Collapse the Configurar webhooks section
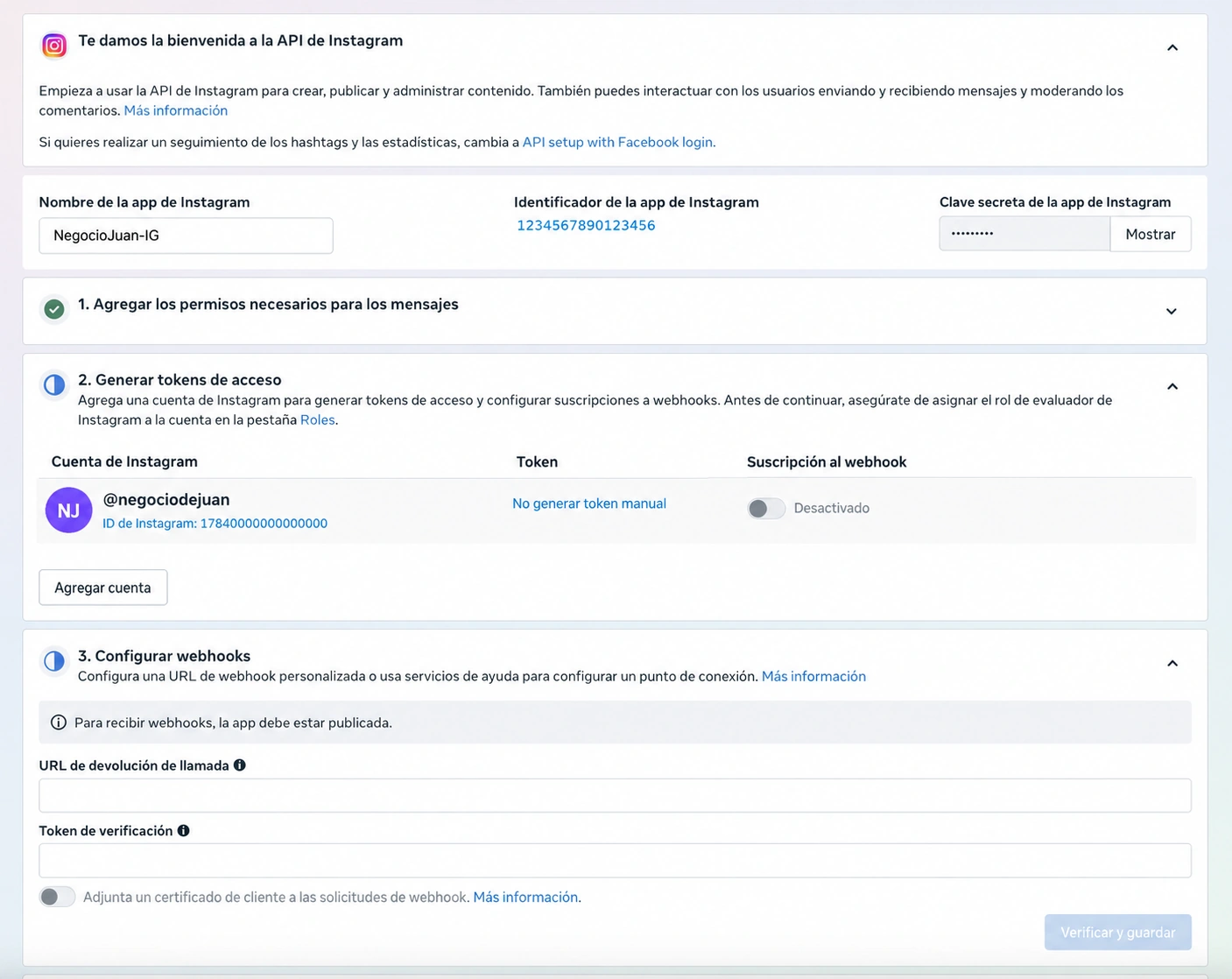This screenshot has height=979, width=1232. point(1172,663)
